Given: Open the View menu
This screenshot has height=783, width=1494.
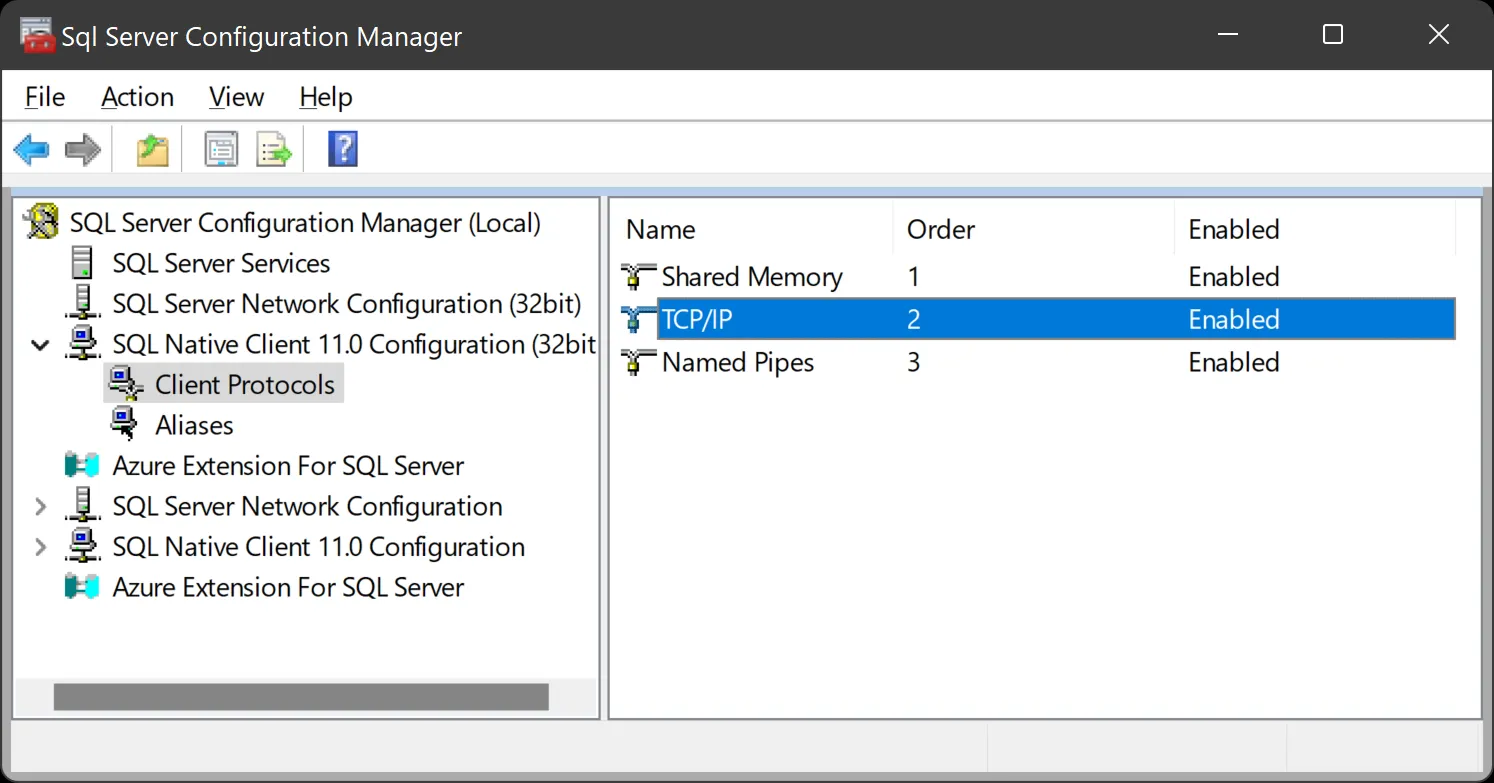Looking at the screenshot, I should coord(236,97).
